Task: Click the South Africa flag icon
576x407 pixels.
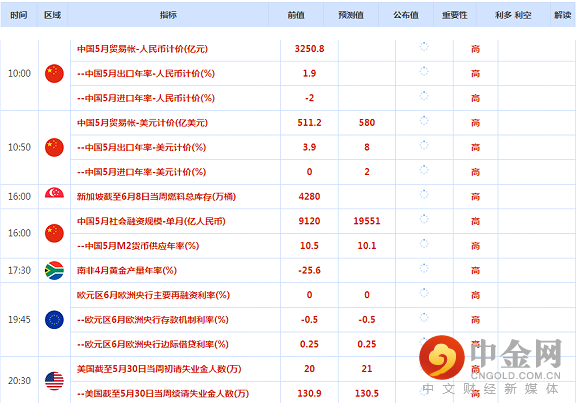Action: coord(54,270)
